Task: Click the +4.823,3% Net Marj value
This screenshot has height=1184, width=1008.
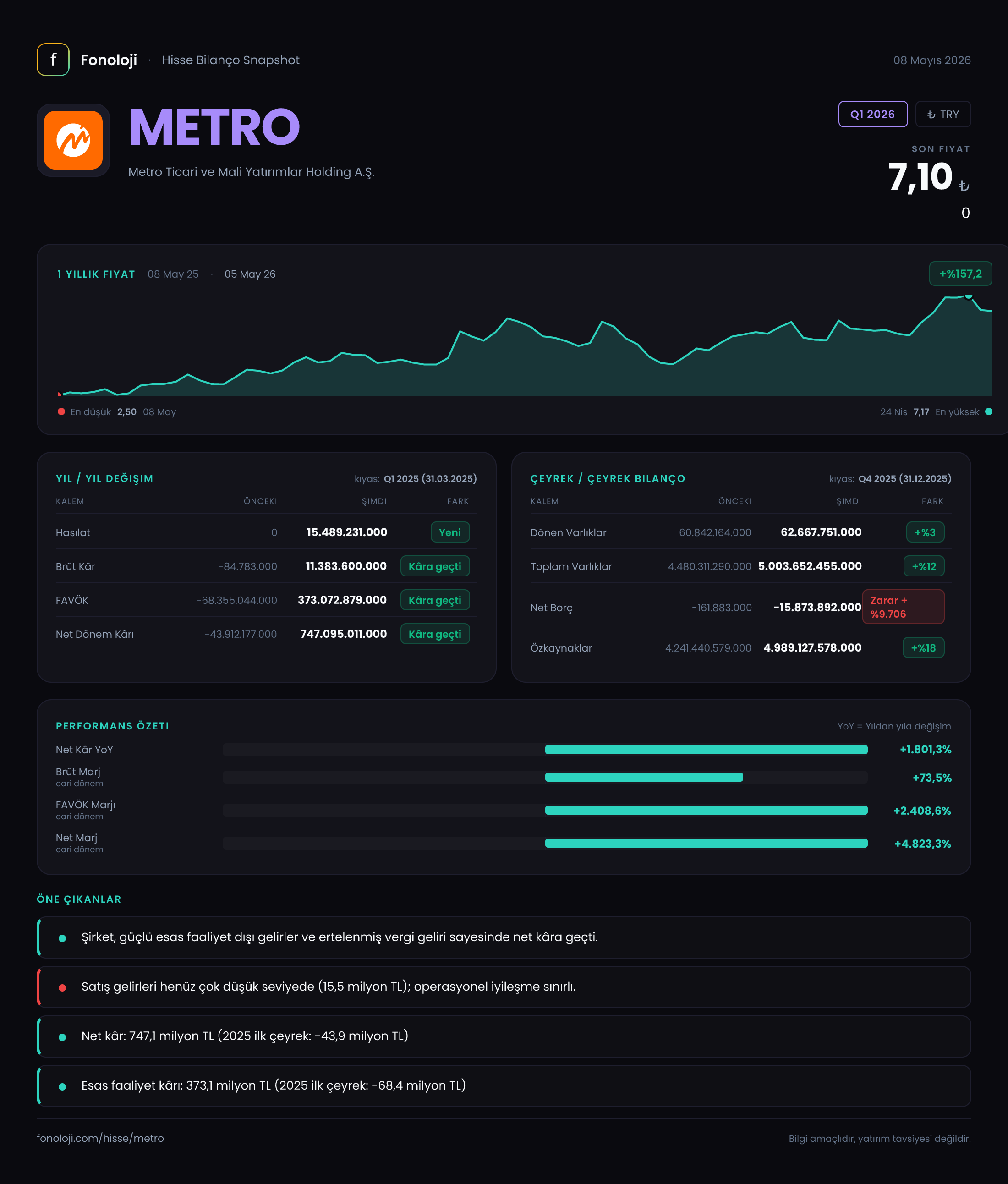Action: point(922,844)
